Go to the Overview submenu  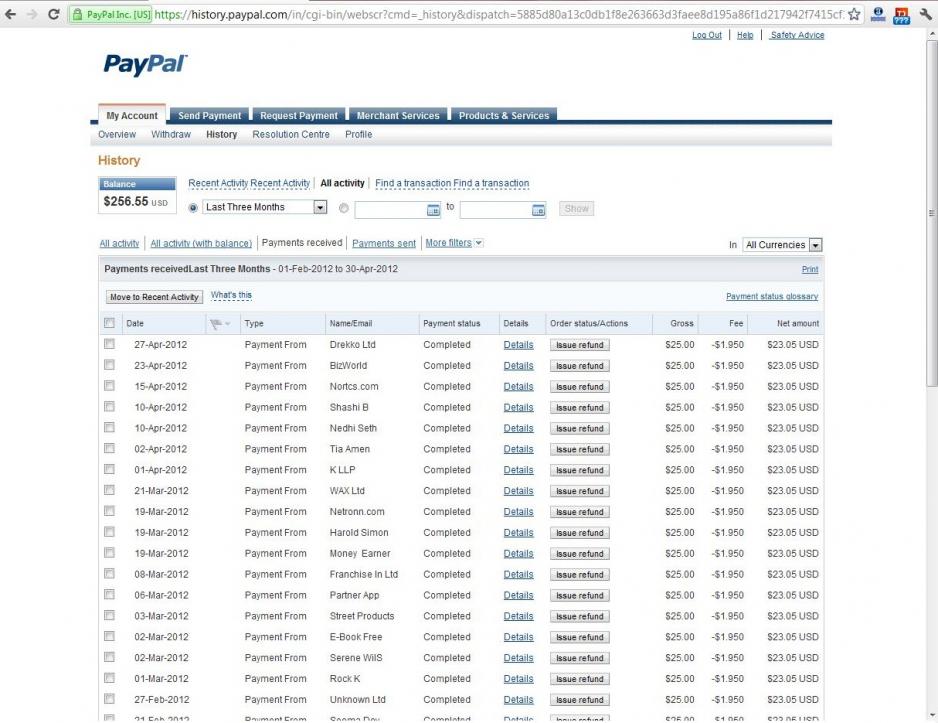117,135
